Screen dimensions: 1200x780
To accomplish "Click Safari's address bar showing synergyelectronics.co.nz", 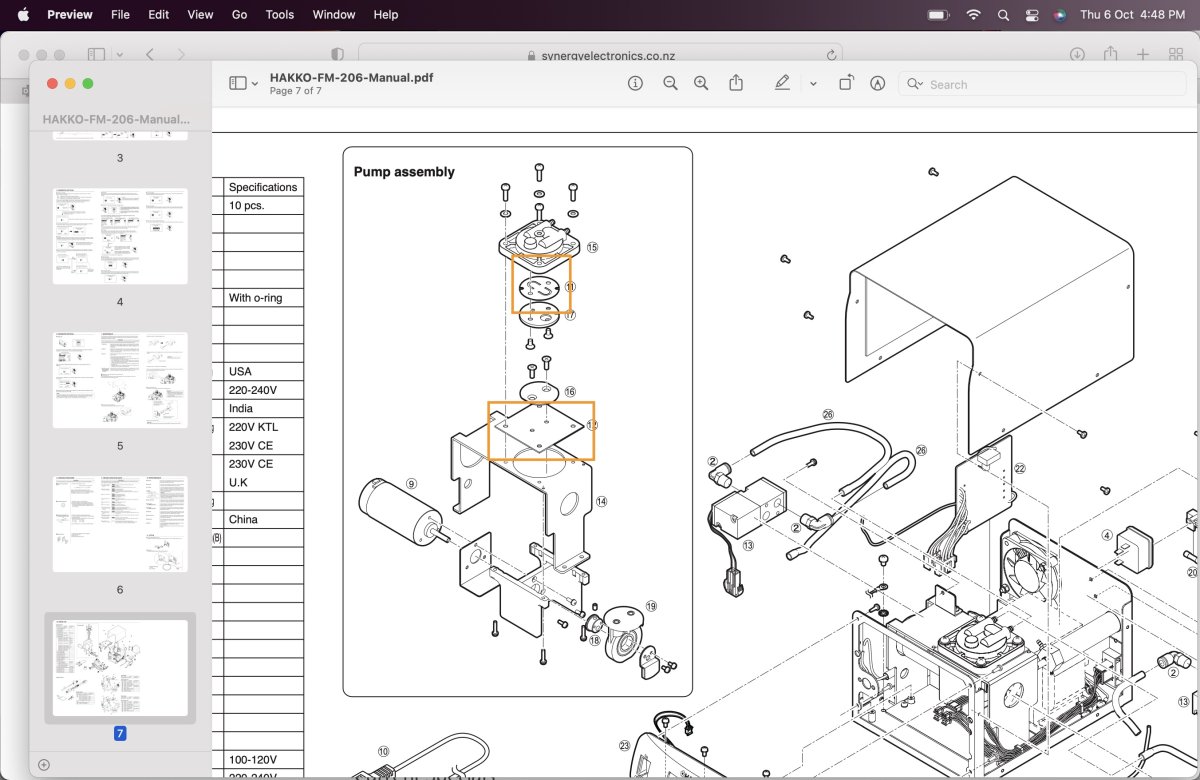I will [600, 55].
